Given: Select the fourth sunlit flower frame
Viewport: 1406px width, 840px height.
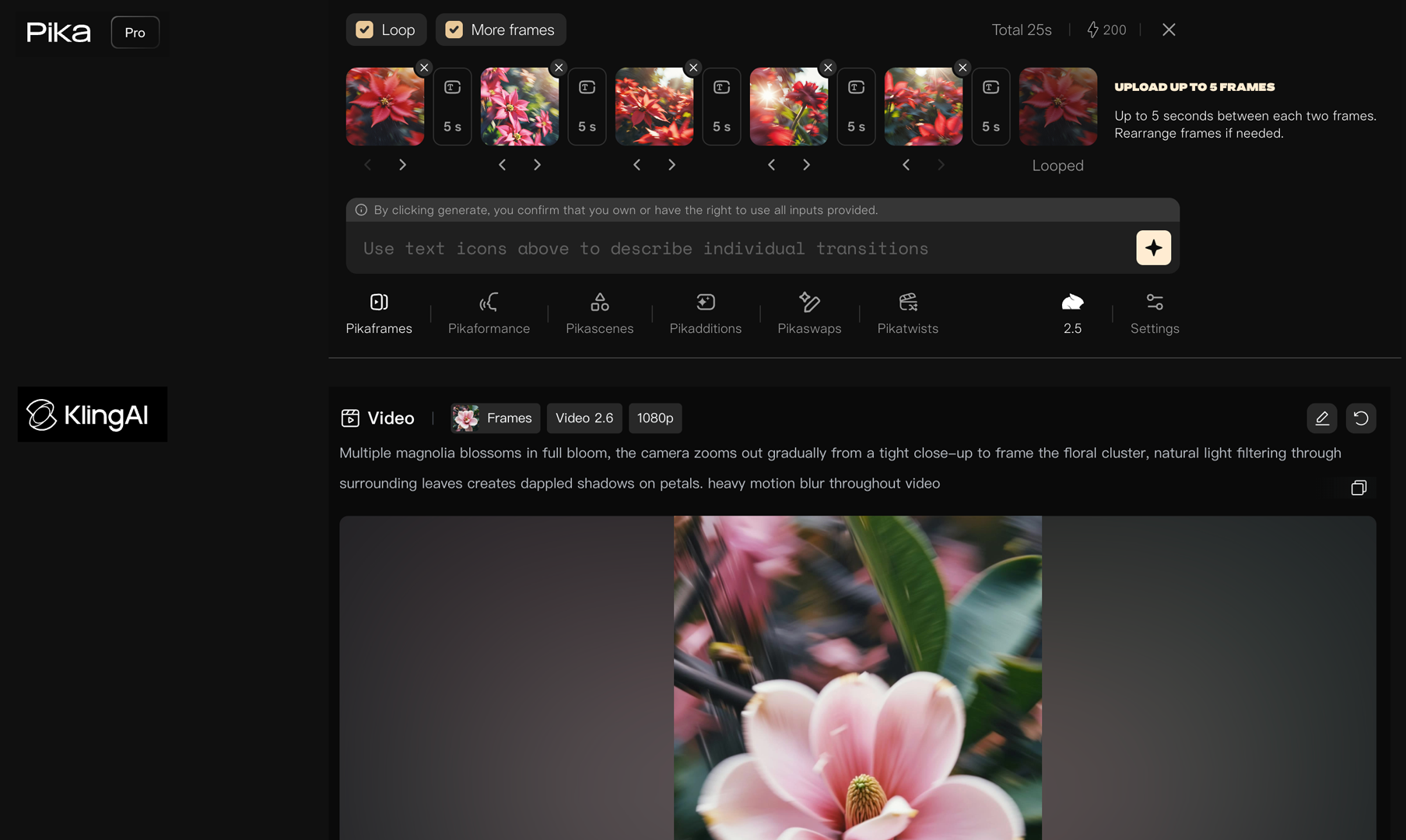Looking at the screenshot, I should (x=789, y=107).
